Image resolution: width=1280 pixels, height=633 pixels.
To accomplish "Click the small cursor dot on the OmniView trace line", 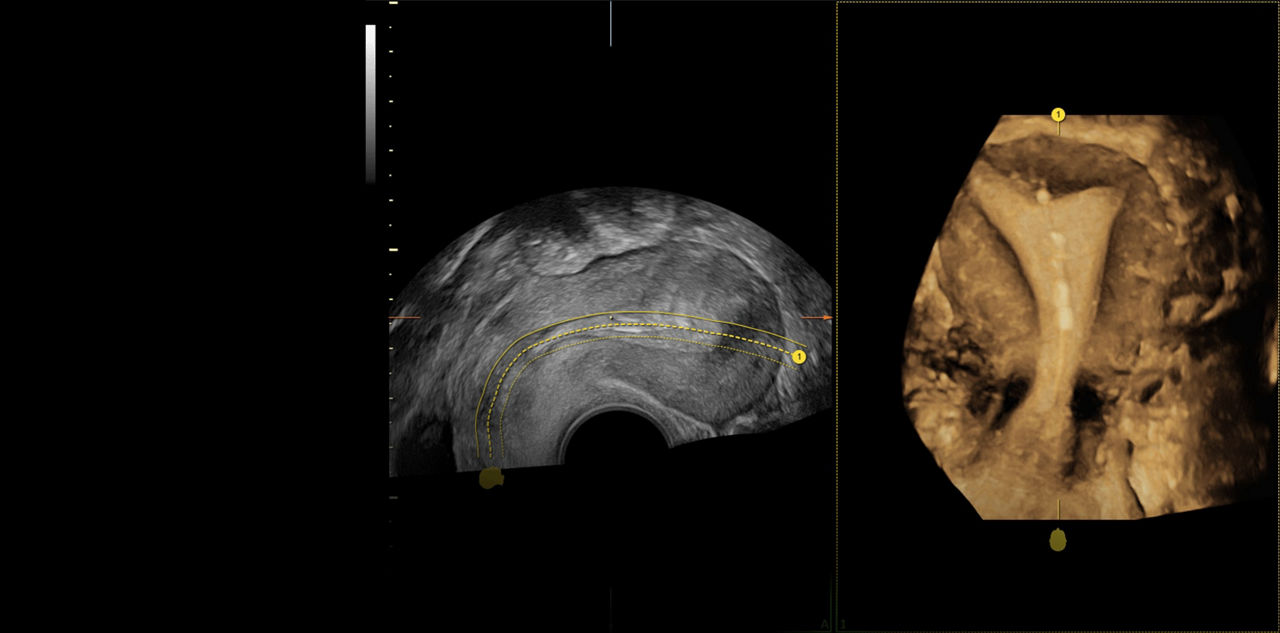I will pyautogui.click(x=611, y=316).
